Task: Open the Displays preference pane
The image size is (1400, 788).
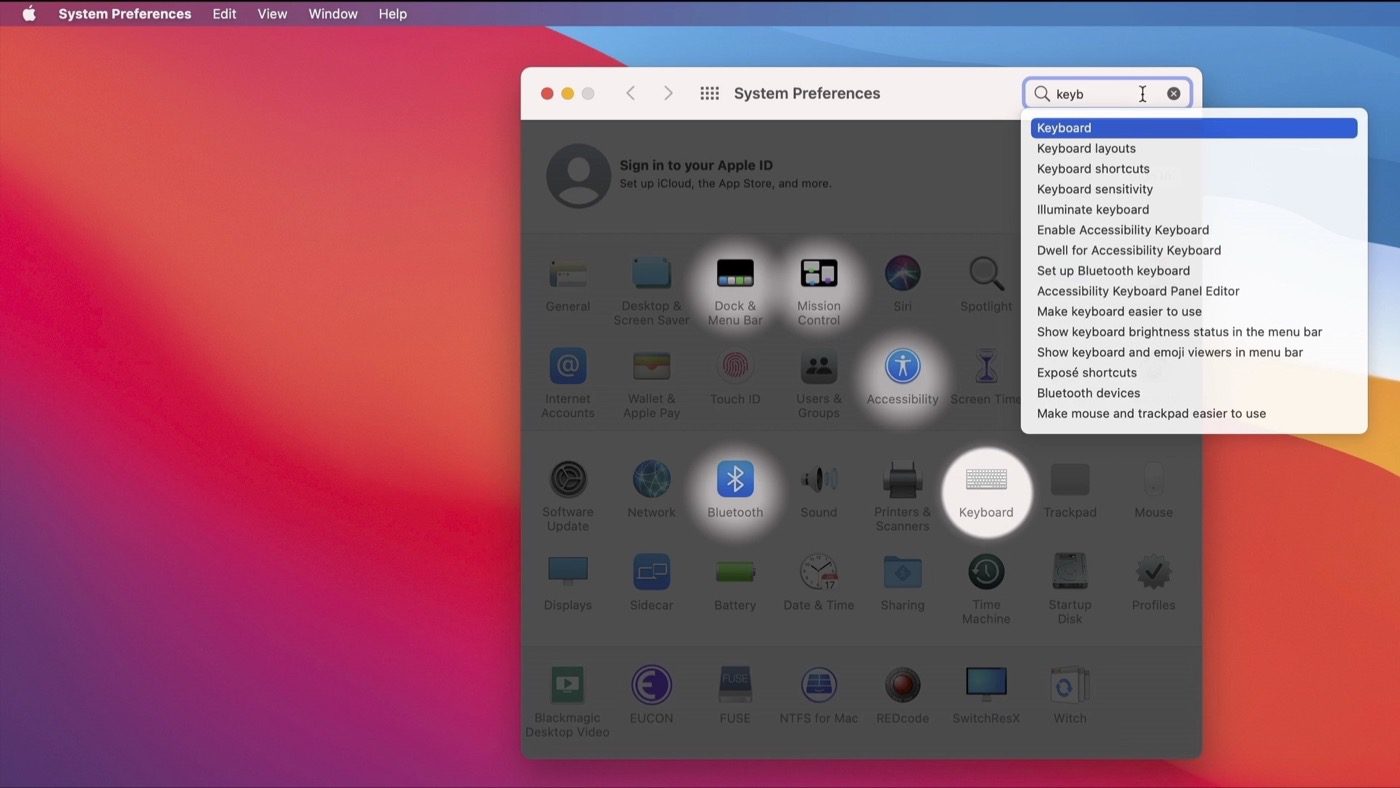Action: coord(568,572)
